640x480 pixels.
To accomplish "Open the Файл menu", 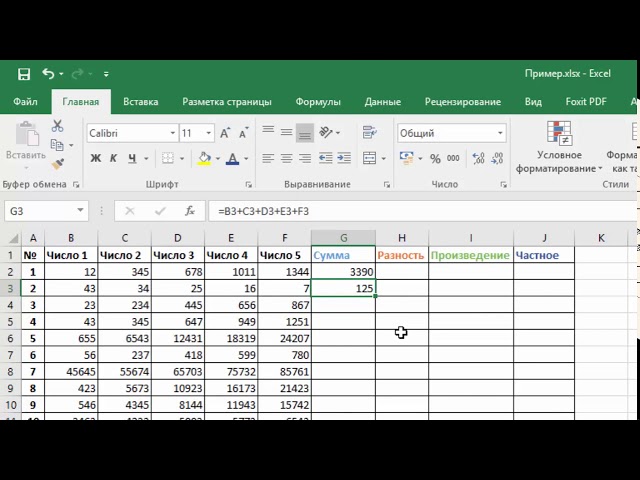I will tap(26, 102).
